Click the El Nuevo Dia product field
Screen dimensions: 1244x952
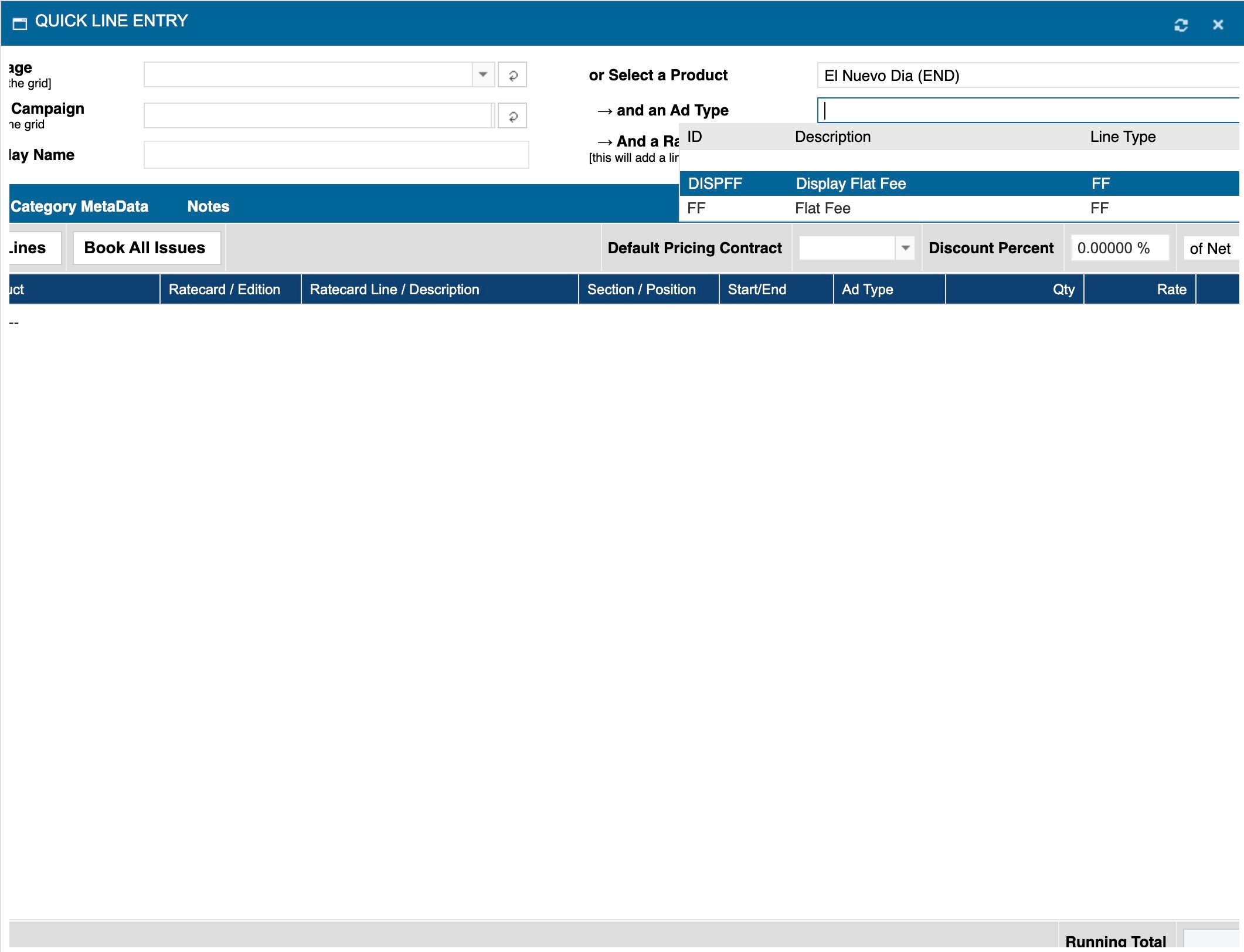(x=1026, y=76)
